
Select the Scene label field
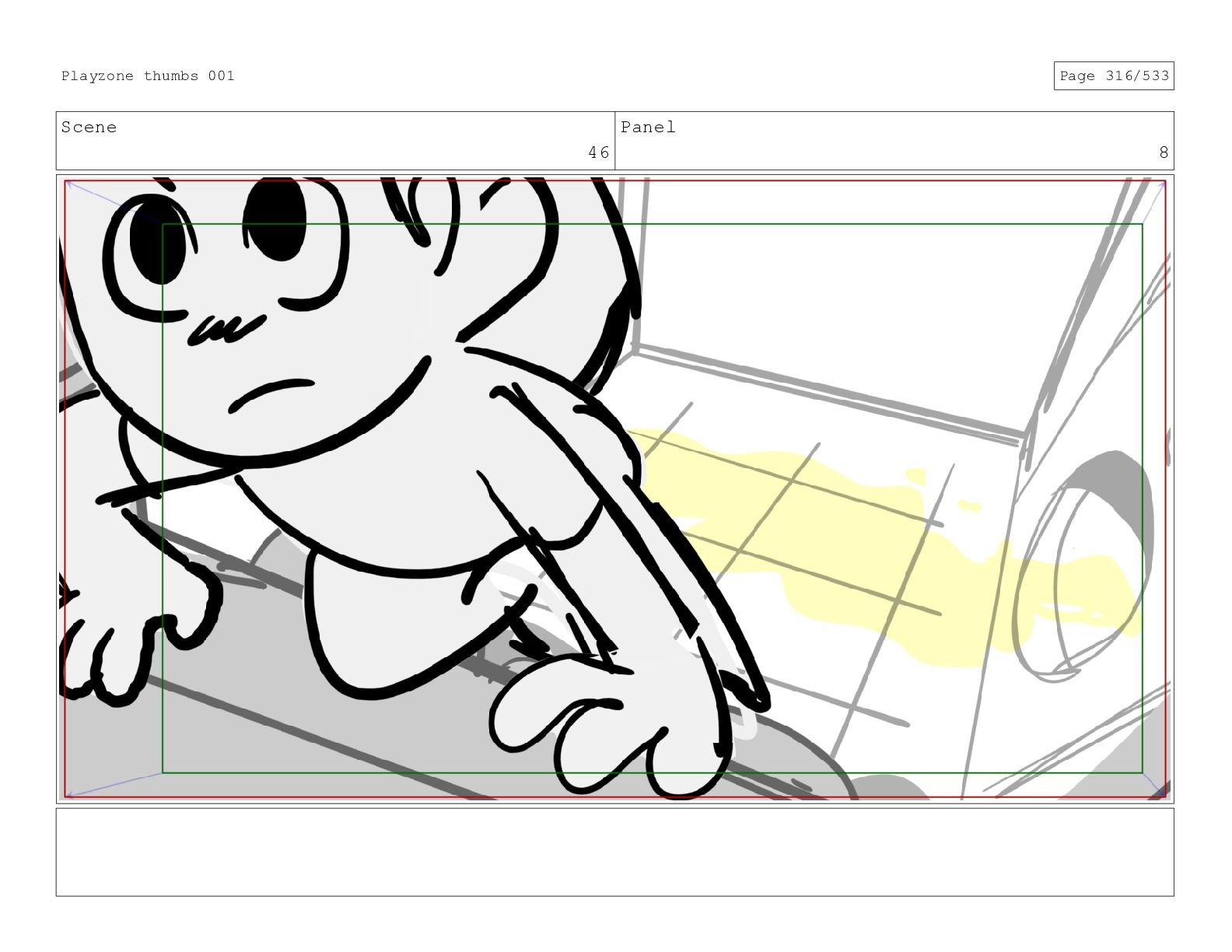click(x=89, y=128)
